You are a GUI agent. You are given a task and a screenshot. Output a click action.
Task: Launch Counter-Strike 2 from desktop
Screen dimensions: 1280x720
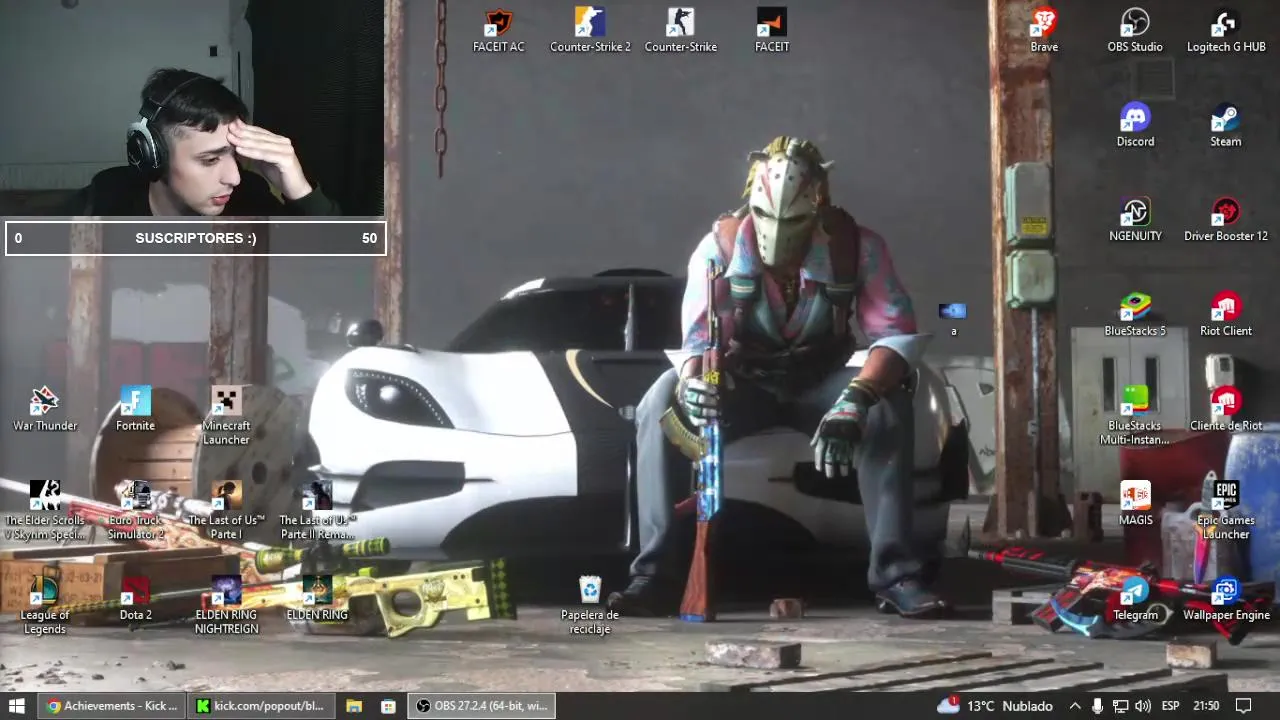tap(590, 30)
